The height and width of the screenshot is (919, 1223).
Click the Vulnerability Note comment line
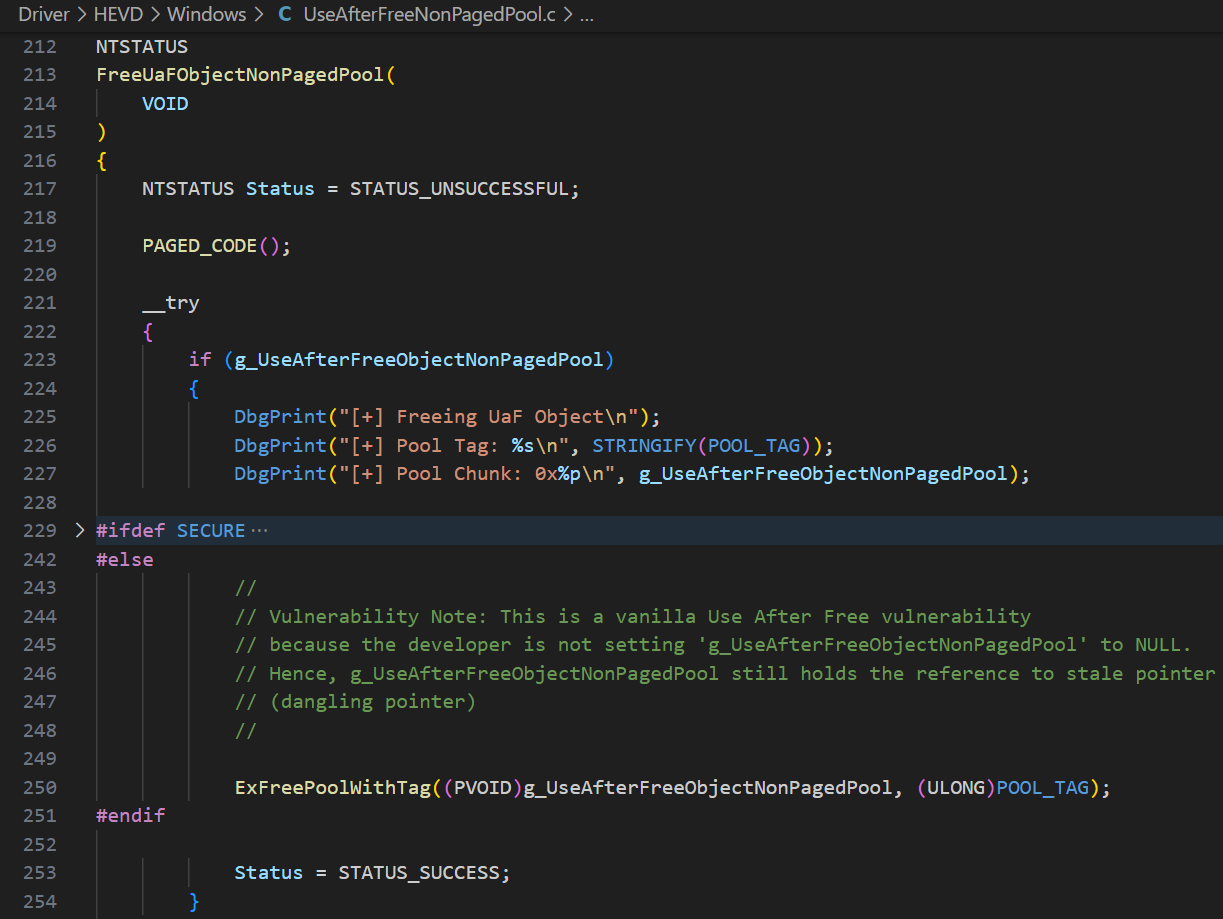click(x=633, y=616)
